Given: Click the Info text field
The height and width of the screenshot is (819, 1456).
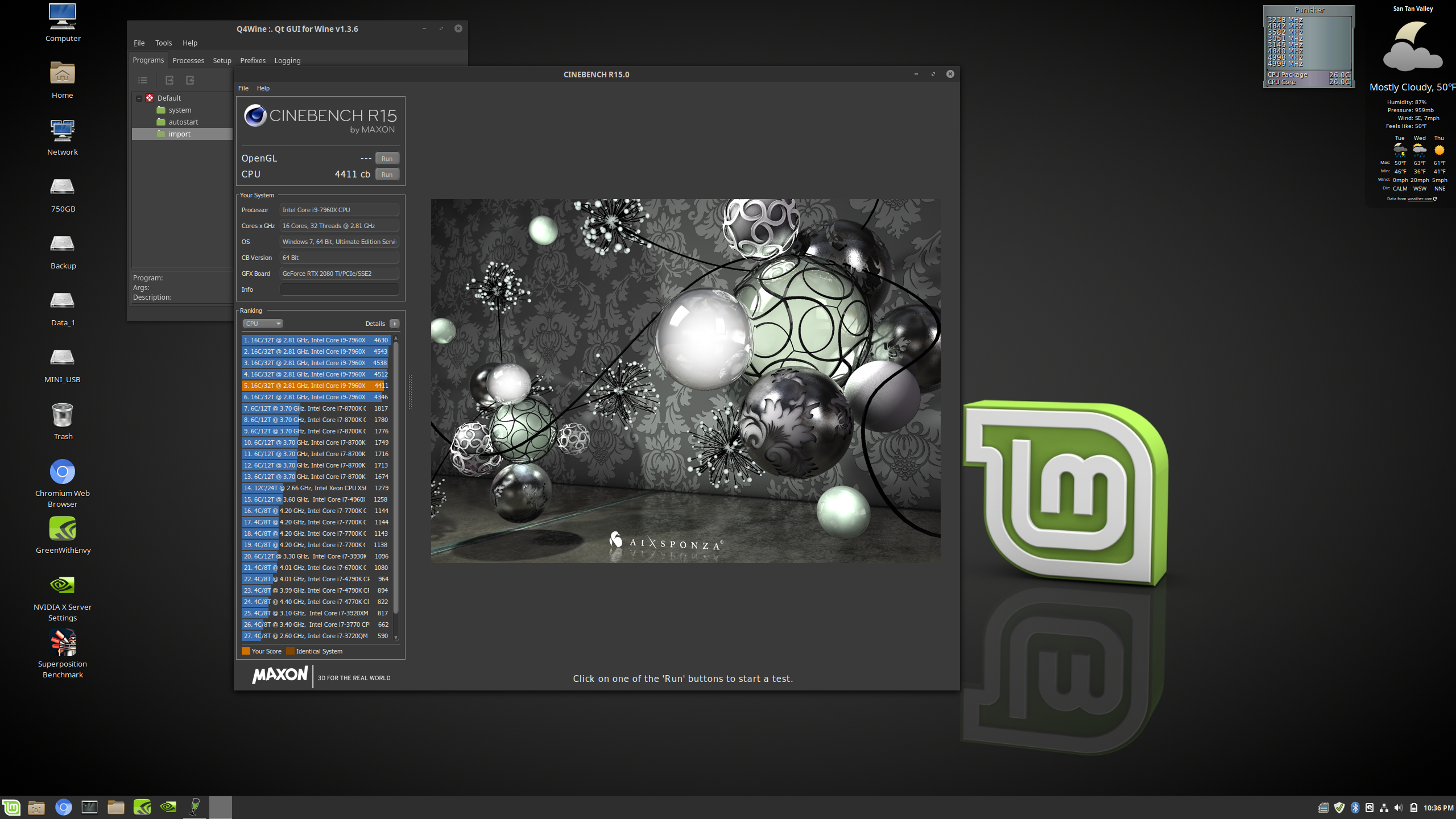Looking at the screenshot, I should (x=339, y=289).
